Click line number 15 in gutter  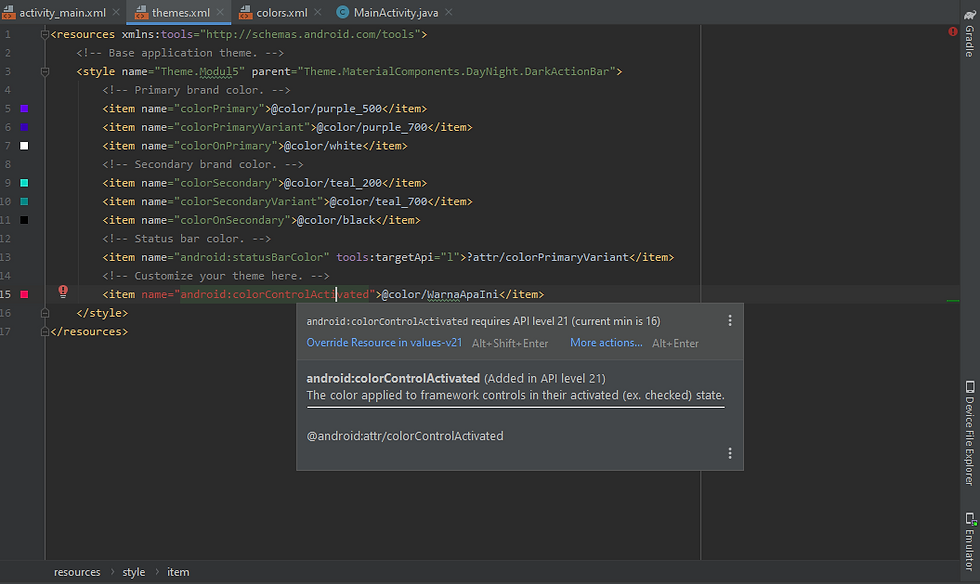(6, 294)
